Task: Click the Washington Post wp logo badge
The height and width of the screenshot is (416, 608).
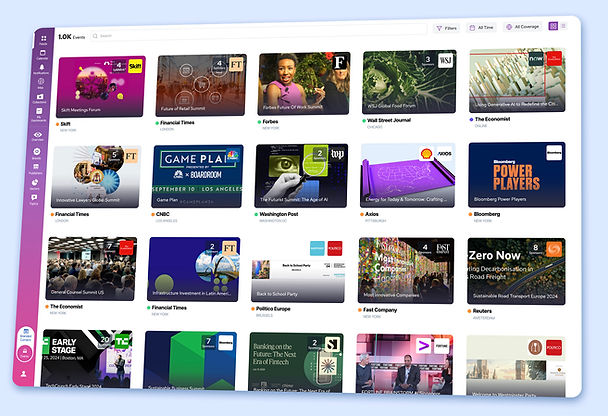Action: point(337,154)
